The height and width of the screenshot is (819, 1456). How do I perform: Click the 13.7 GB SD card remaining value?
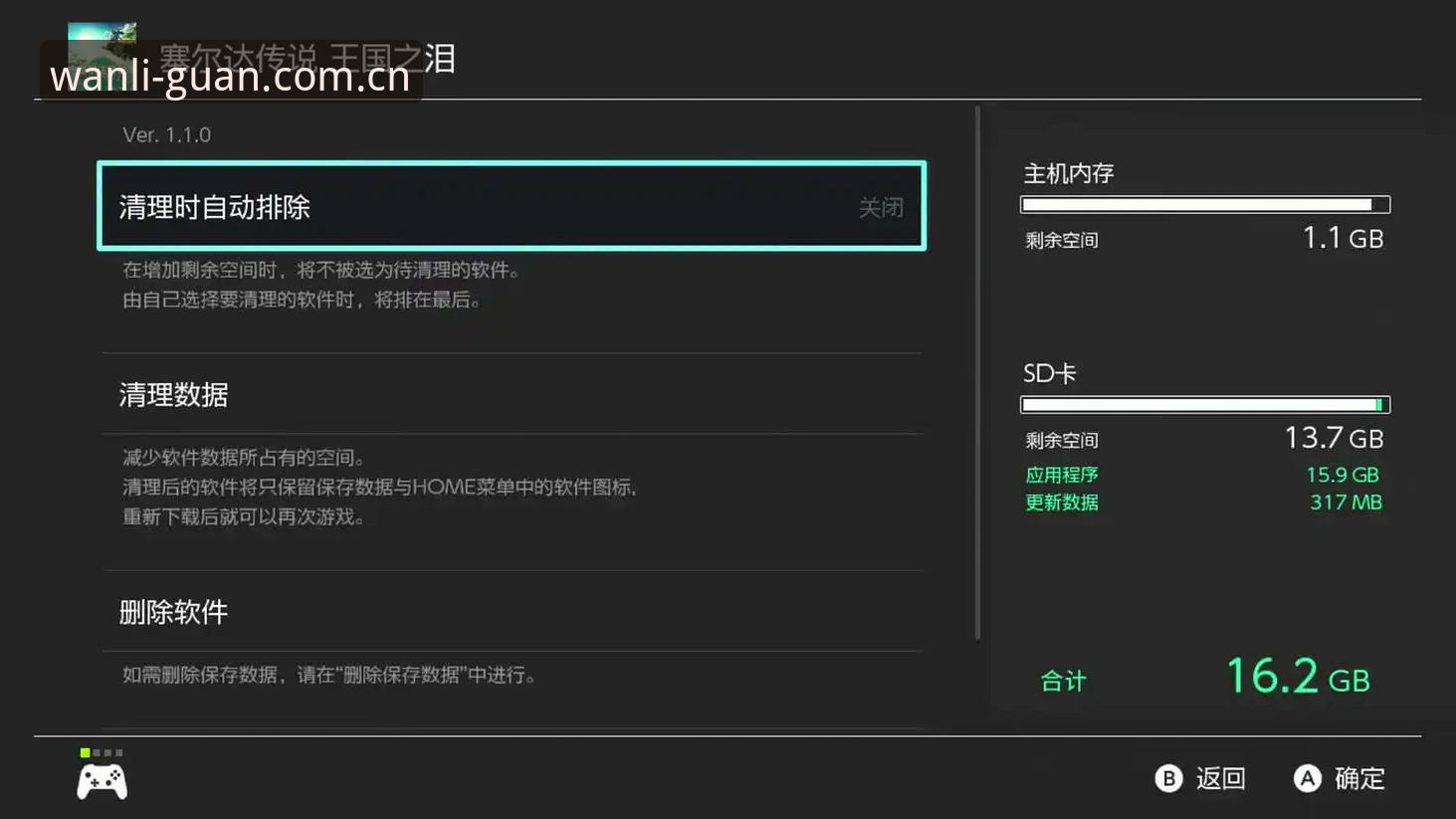coord(1334,438)
